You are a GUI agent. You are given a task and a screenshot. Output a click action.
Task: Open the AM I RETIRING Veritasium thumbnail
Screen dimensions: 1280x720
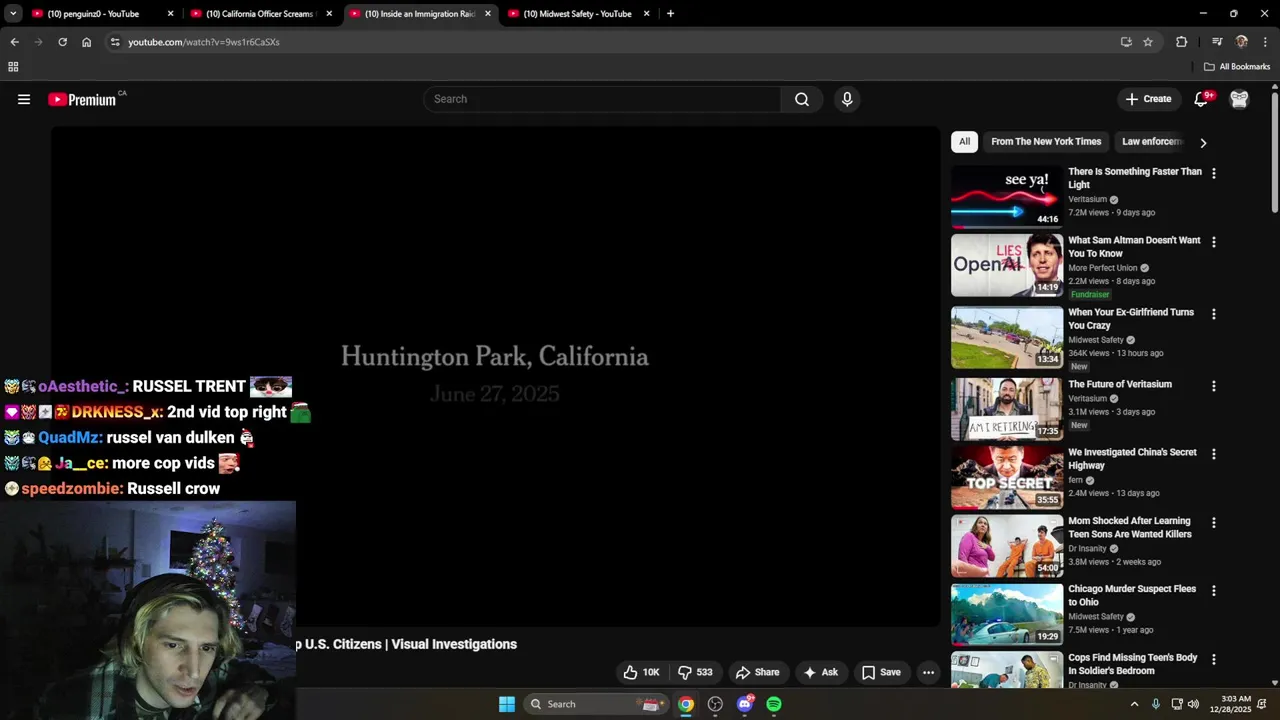click(x=1007, y=409)
